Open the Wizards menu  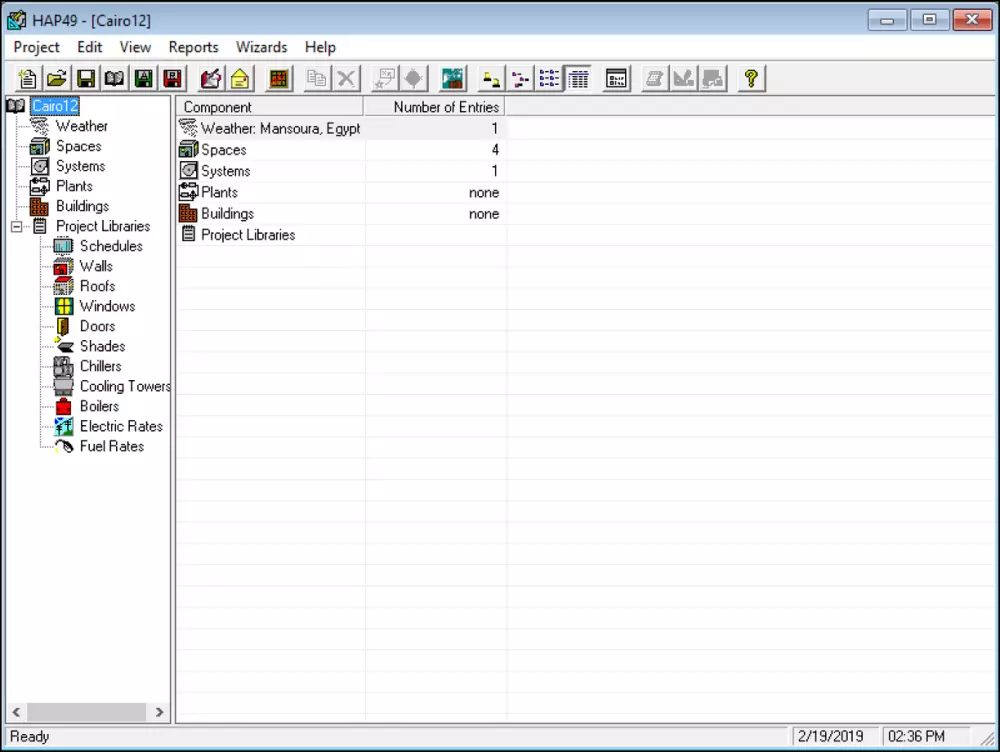(261, 47)
